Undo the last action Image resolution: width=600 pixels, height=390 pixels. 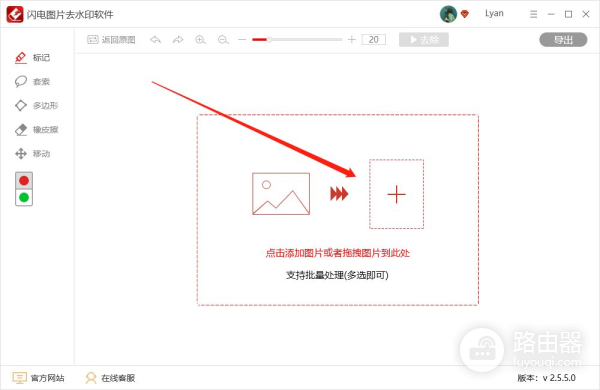[x=155, y=40]
